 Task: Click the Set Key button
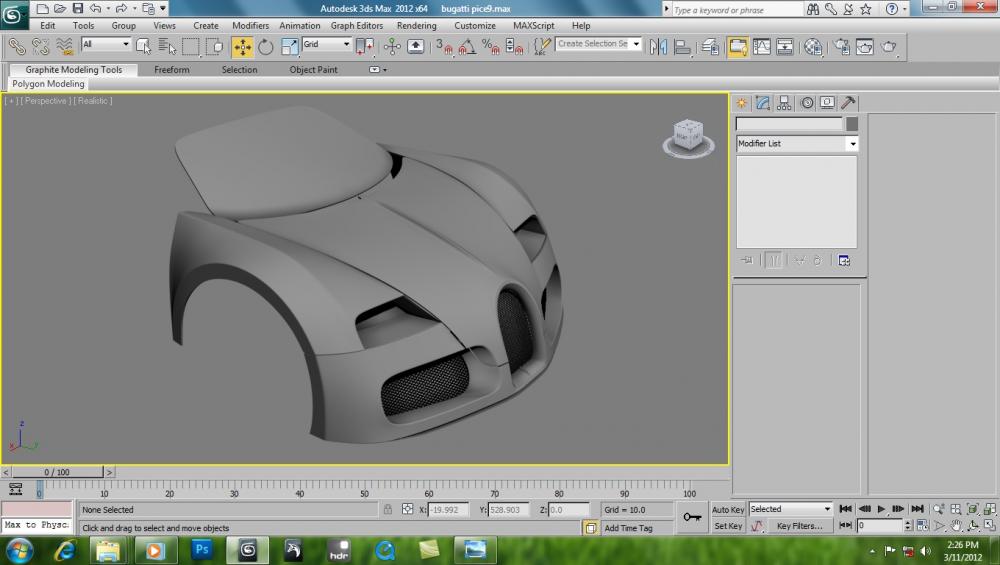tap(728, 526)
